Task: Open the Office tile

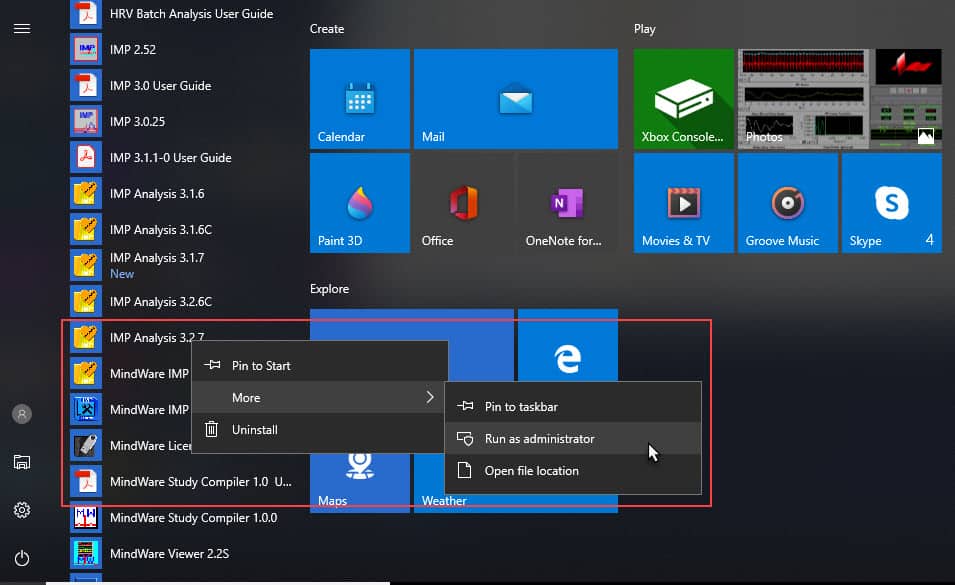Action: click(x=464, y=203)
